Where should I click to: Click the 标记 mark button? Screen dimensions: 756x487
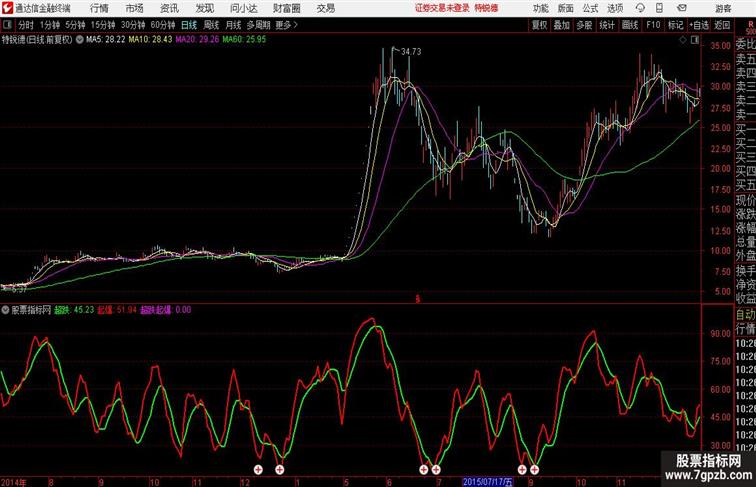675,25
